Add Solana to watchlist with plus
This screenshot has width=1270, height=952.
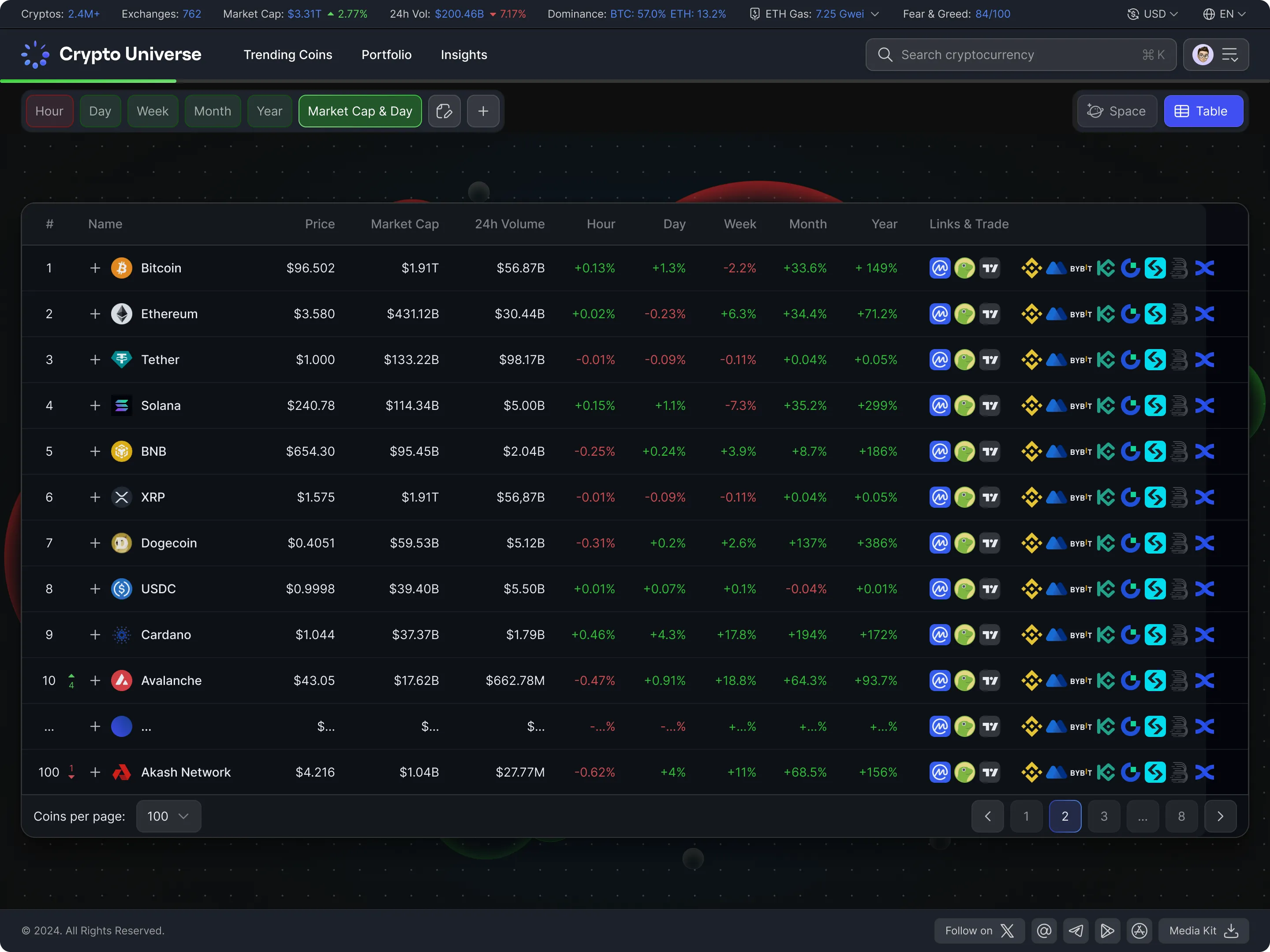click(95, 406)
